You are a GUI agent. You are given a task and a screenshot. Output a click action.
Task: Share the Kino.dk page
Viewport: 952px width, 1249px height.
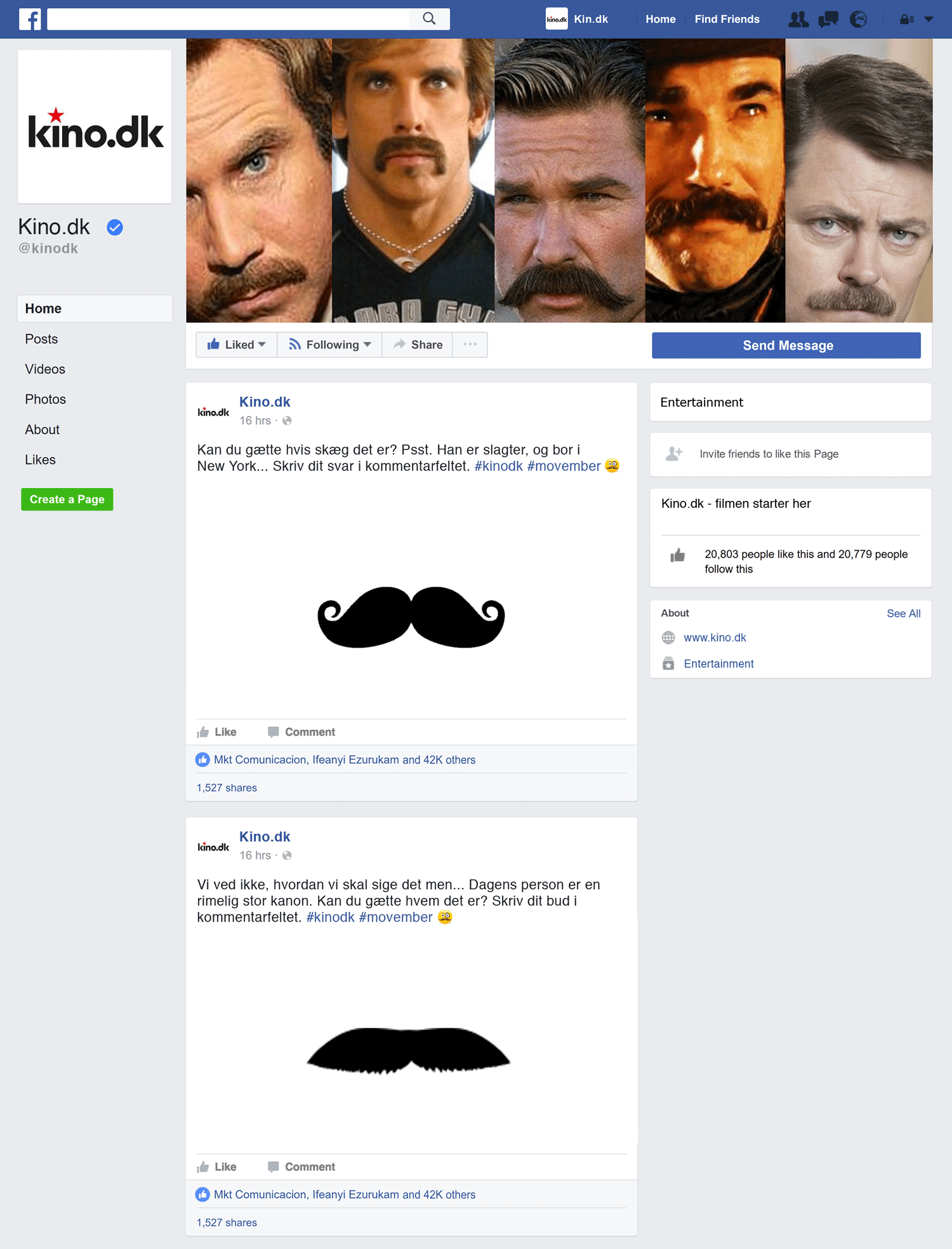tap(418, 345)
